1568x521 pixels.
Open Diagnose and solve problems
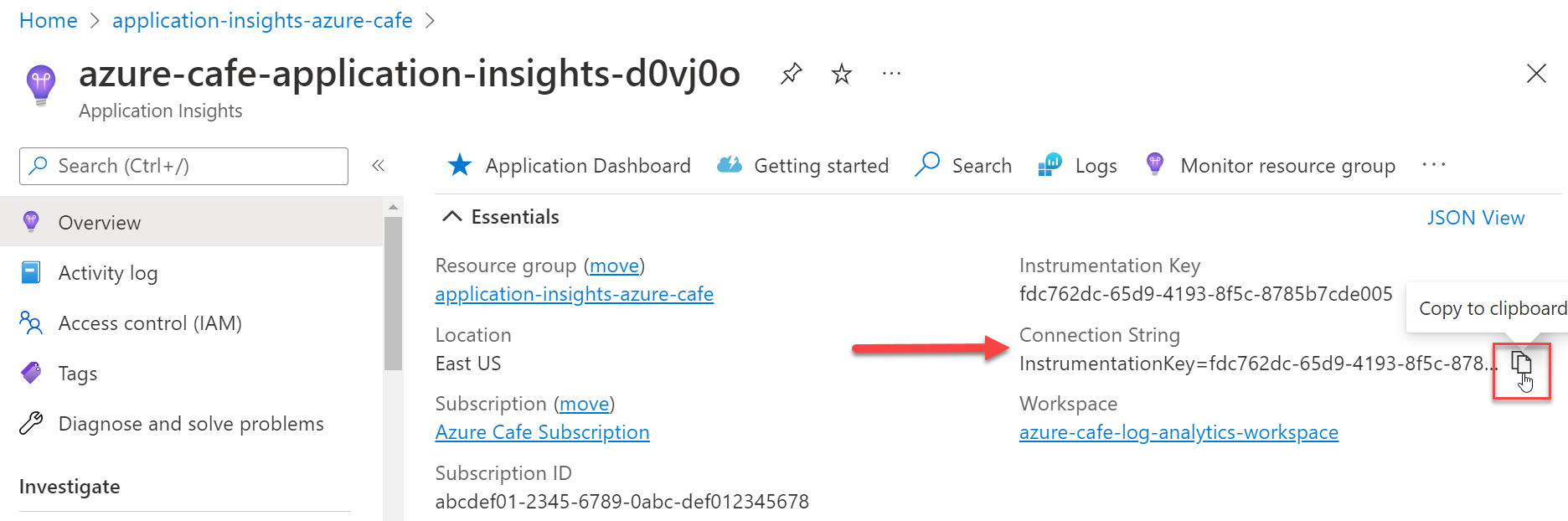pyautogui.click(x=190, y=424)
